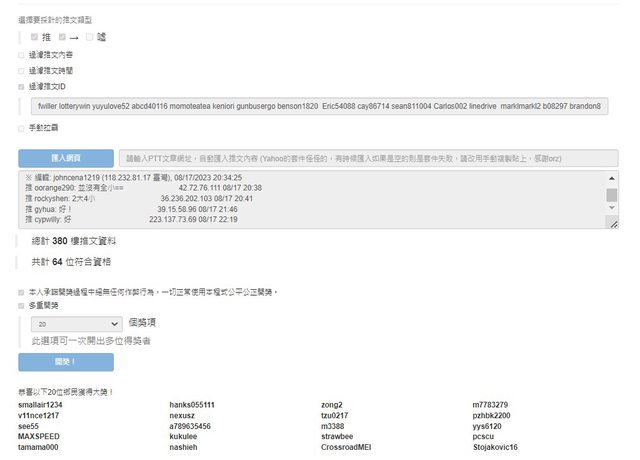The image size is (640, 460).
Task: Toggle the 多重開獎 checkbox
Action: tap(22, 306)
